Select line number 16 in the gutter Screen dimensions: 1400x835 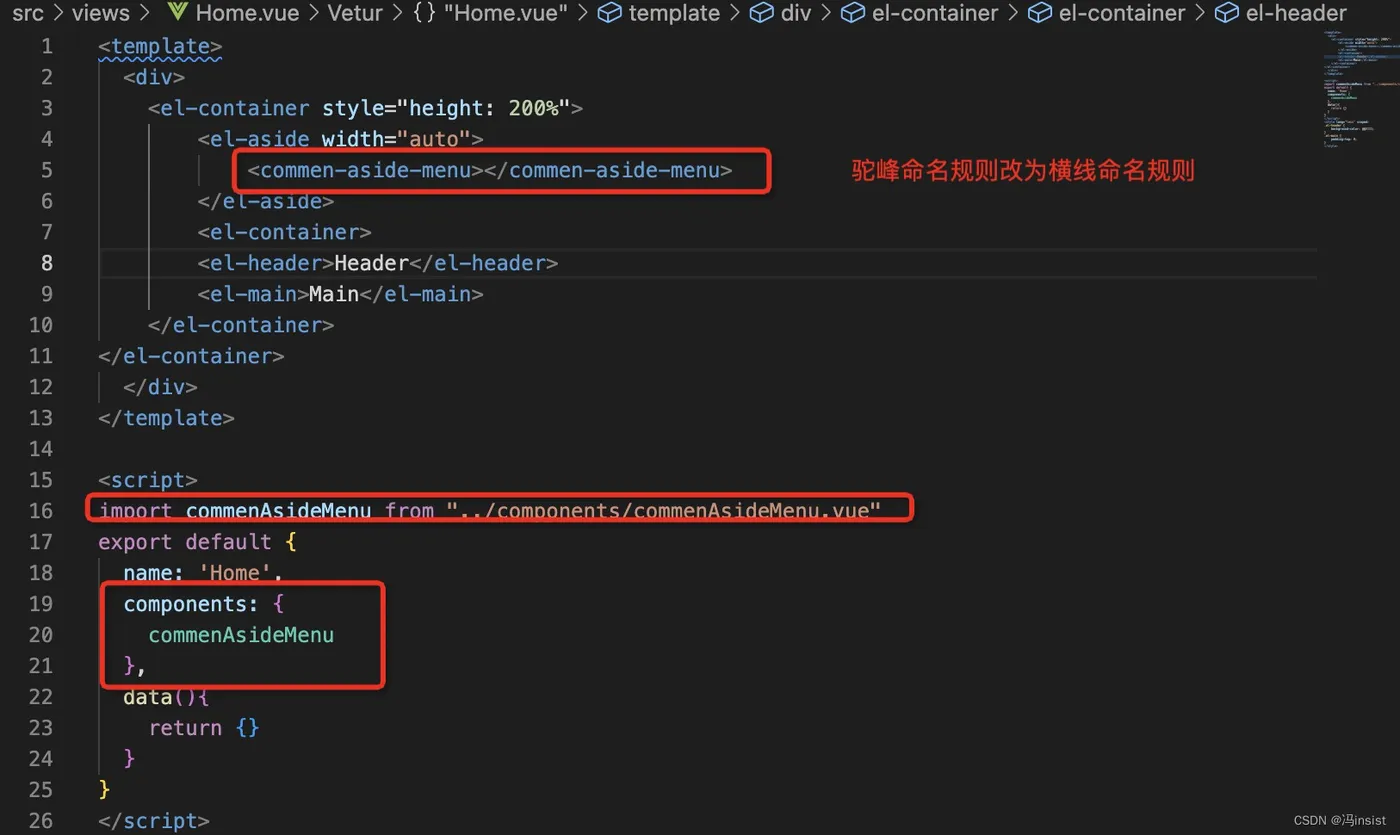[41, 510]
